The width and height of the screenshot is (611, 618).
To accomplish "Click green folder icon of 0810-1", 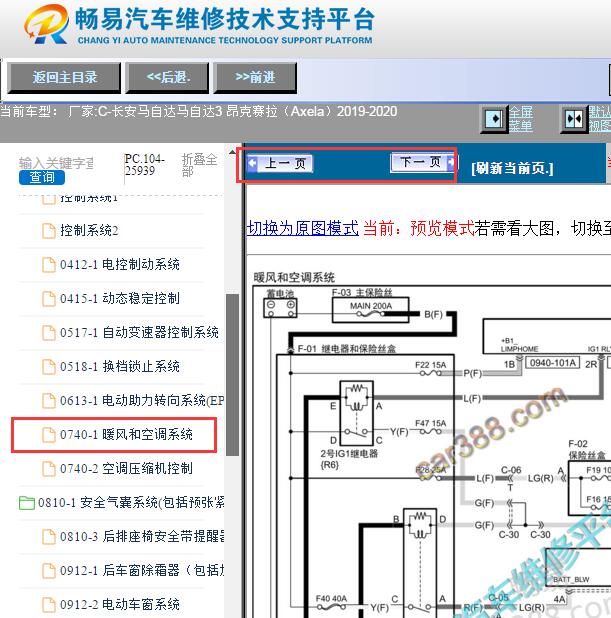I will click(27, 503).
